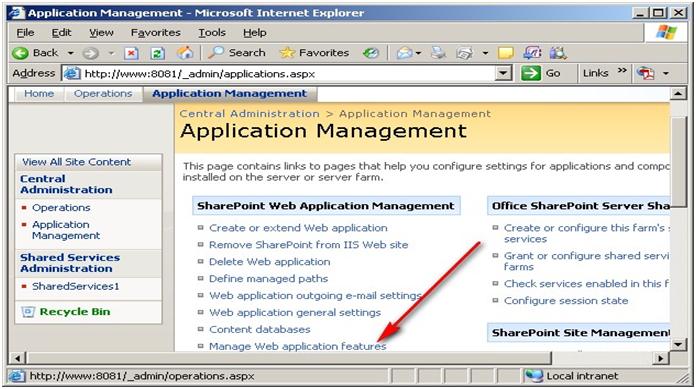696x389 pixels.
Task: Click the Recycle Bin icon in sidebar
Action: click(x=28, y=312)
